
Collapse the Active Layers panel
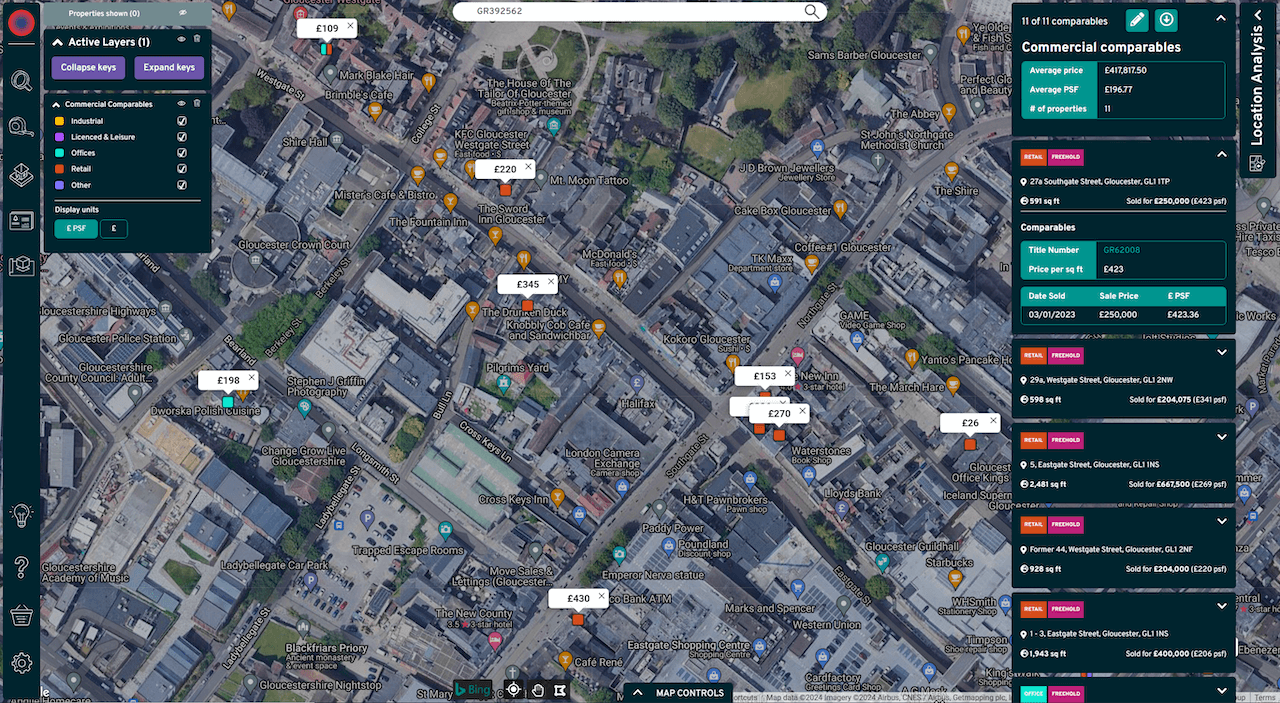click(57, 42)
